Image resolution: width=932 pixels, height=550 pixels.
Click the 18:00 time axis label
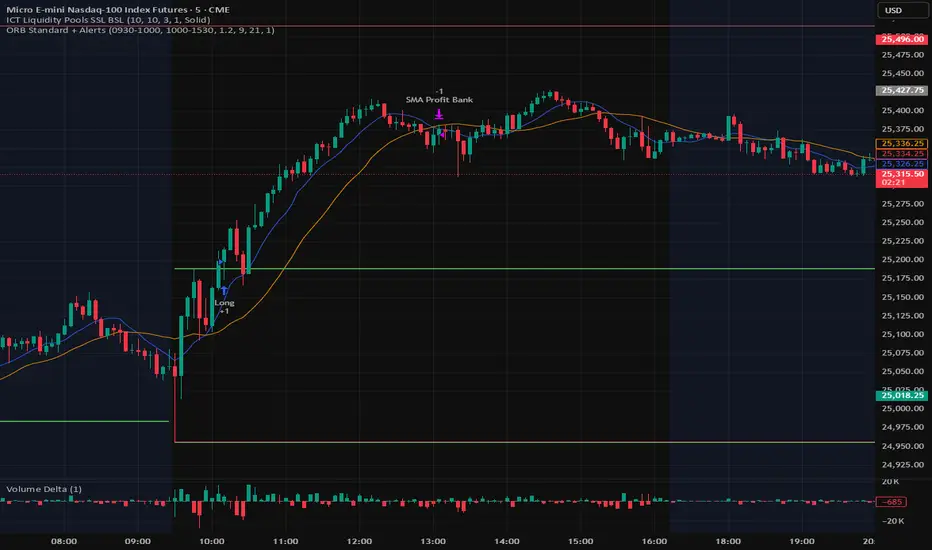coord(728,541)
